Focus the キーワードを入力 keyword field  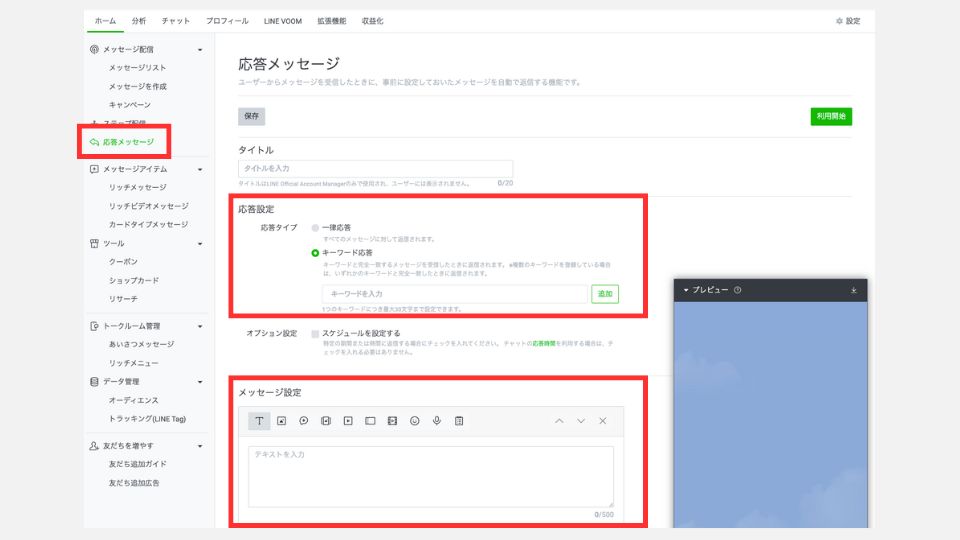pyautogui.click(x=455, y=294)
